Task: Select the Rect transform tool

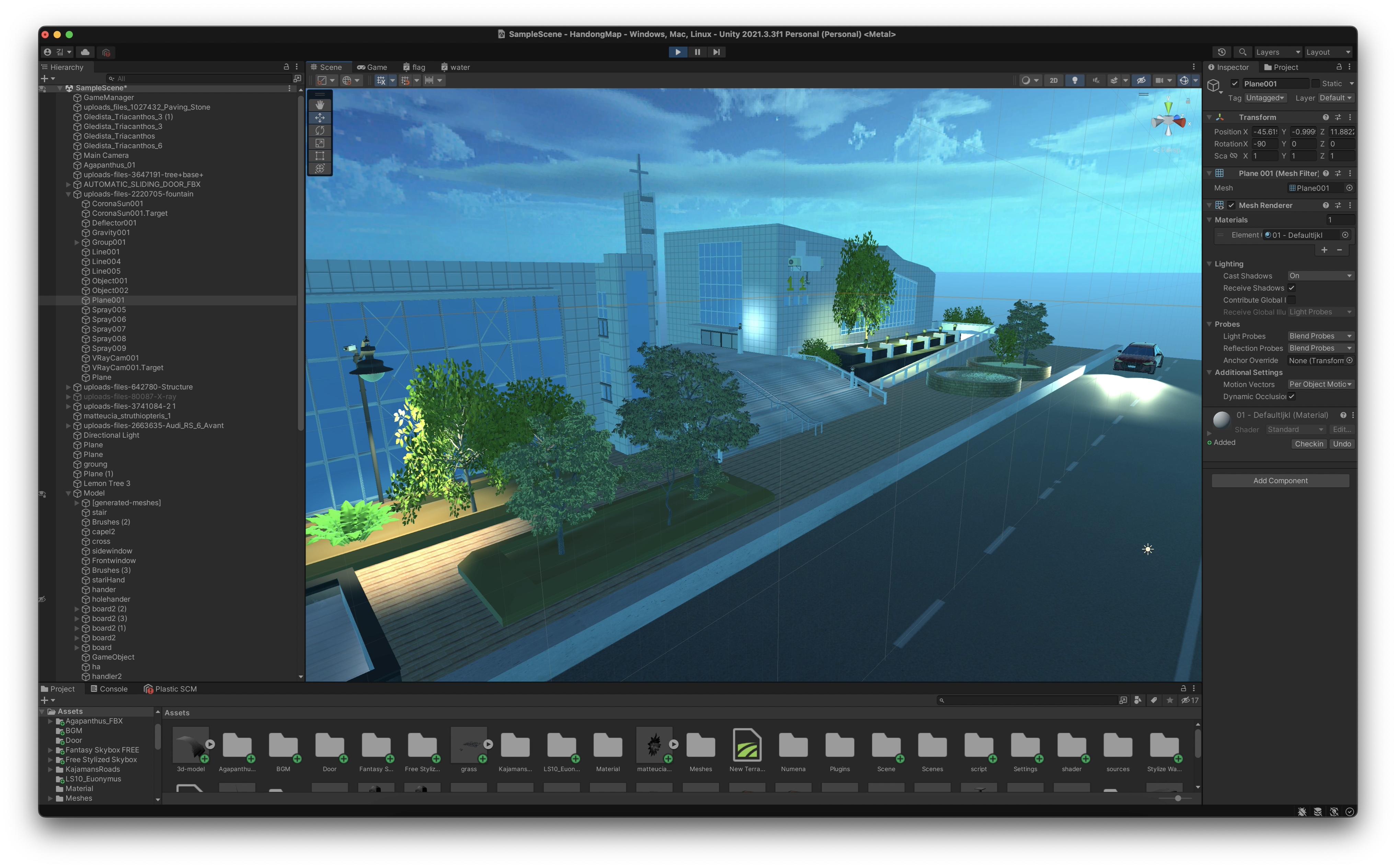Action: [x=320, y=156]
